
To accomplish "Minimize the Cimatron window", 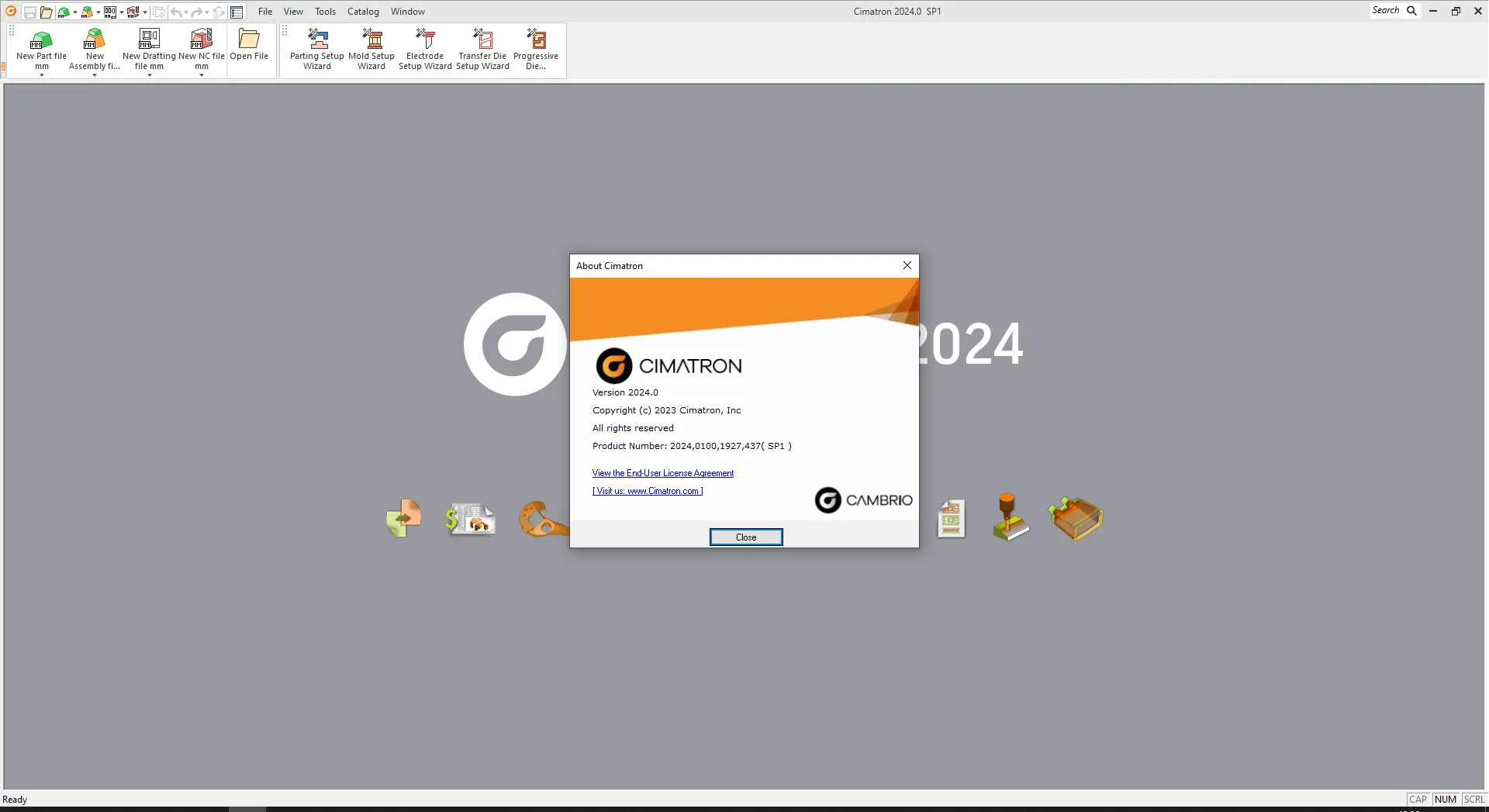I will (1433, 11).
